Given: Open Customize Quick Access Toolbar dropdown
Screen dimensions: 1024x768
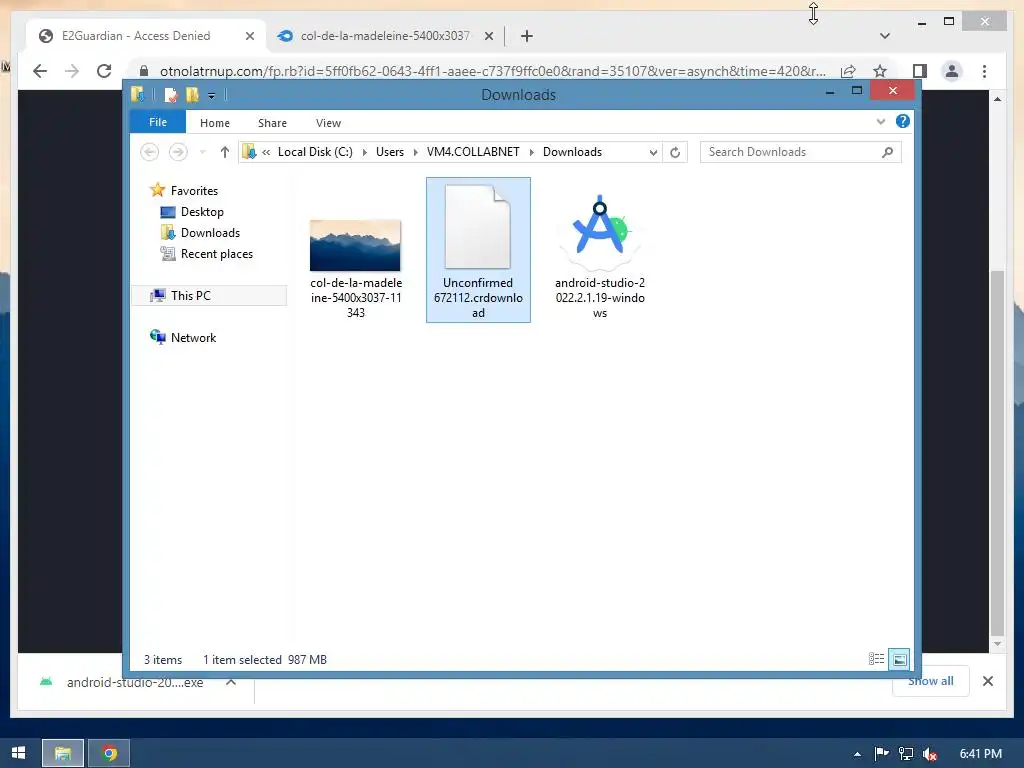Looking at the screenshot, I should pos(212,96).
